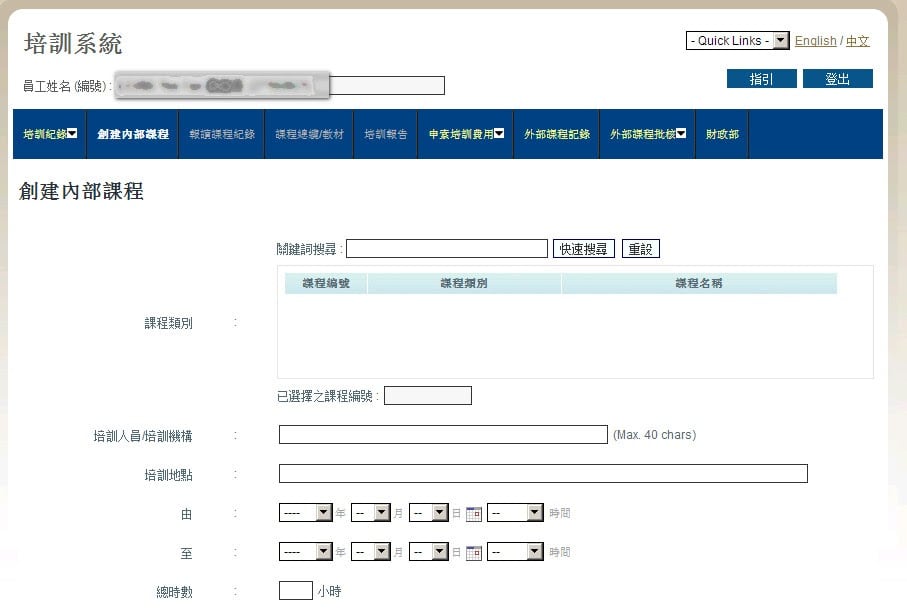Go to the 創建內部課程 tab
907x614 pixels.
tap(133, 134)
